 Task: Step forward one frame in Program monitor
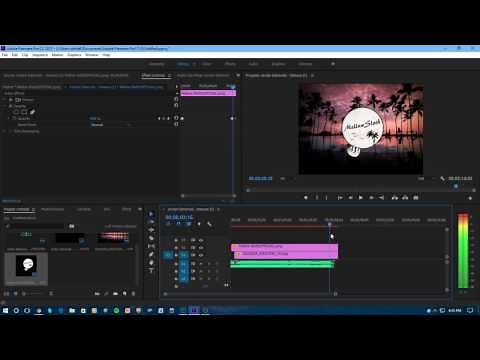(x=371, y=198)
